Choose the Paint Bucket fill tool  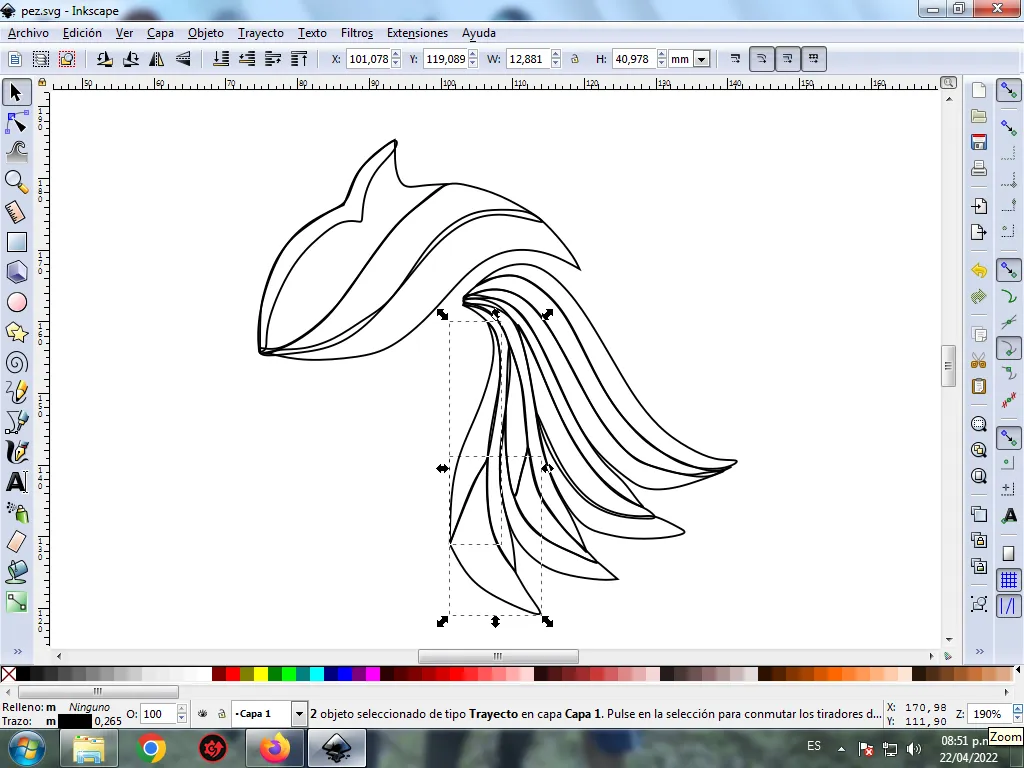coord(16,572)
